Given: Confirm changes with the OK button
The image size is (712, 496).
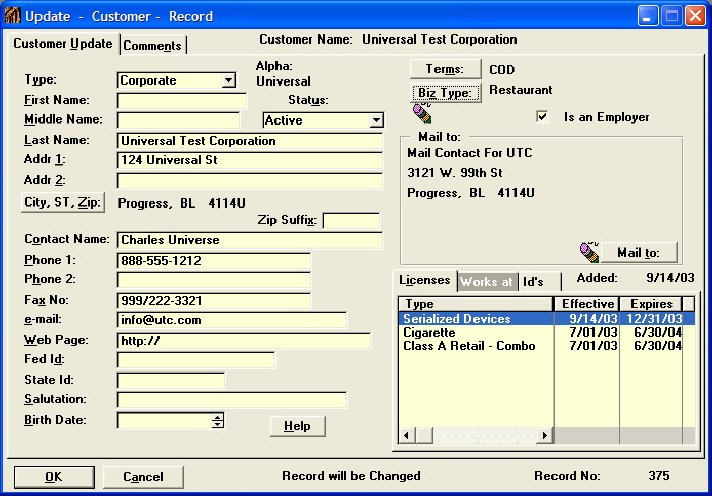Looking at the screenshot, I should (53, 477).
